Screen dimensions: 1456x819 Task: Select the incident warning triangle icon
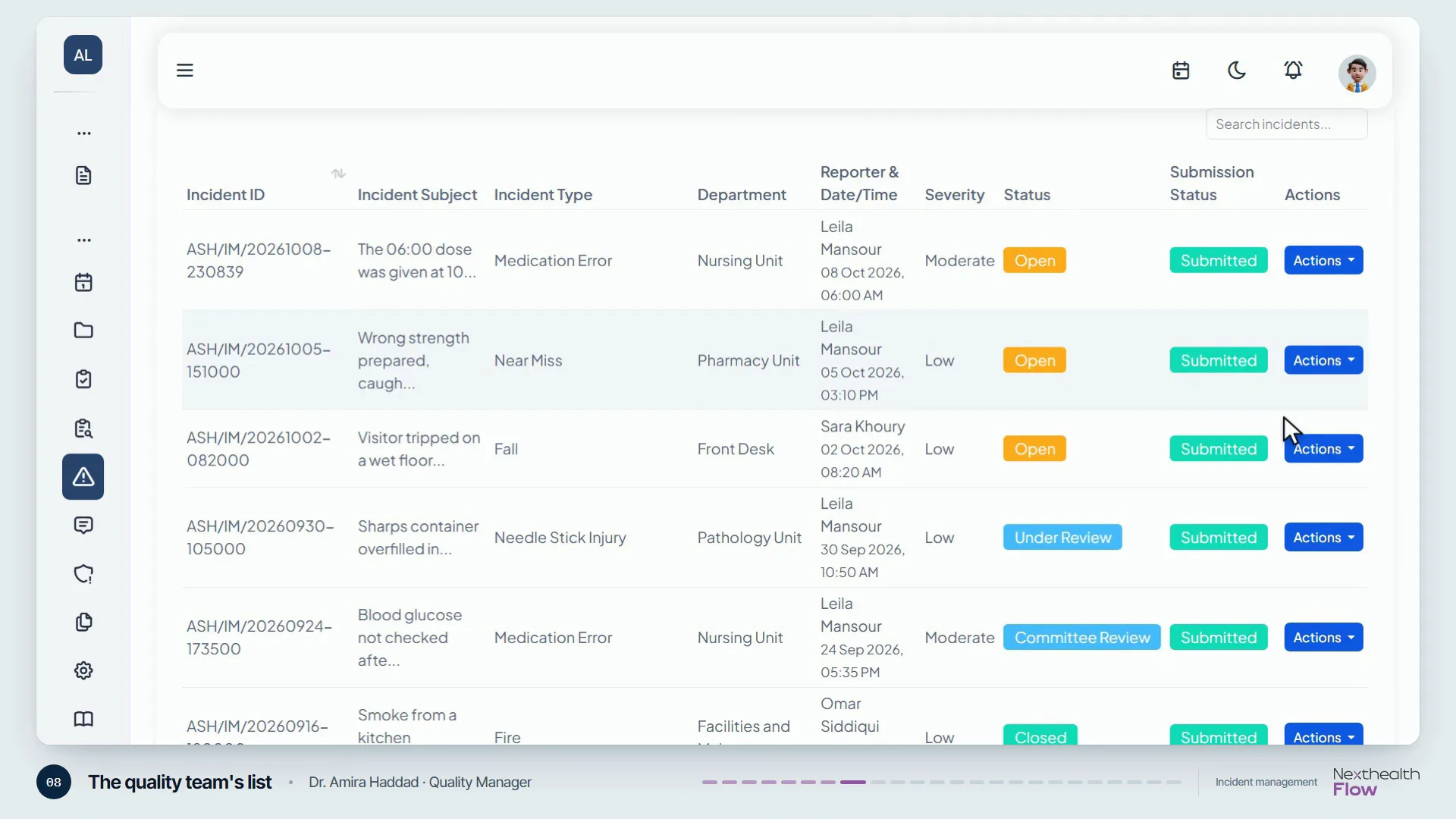point(83,477)
